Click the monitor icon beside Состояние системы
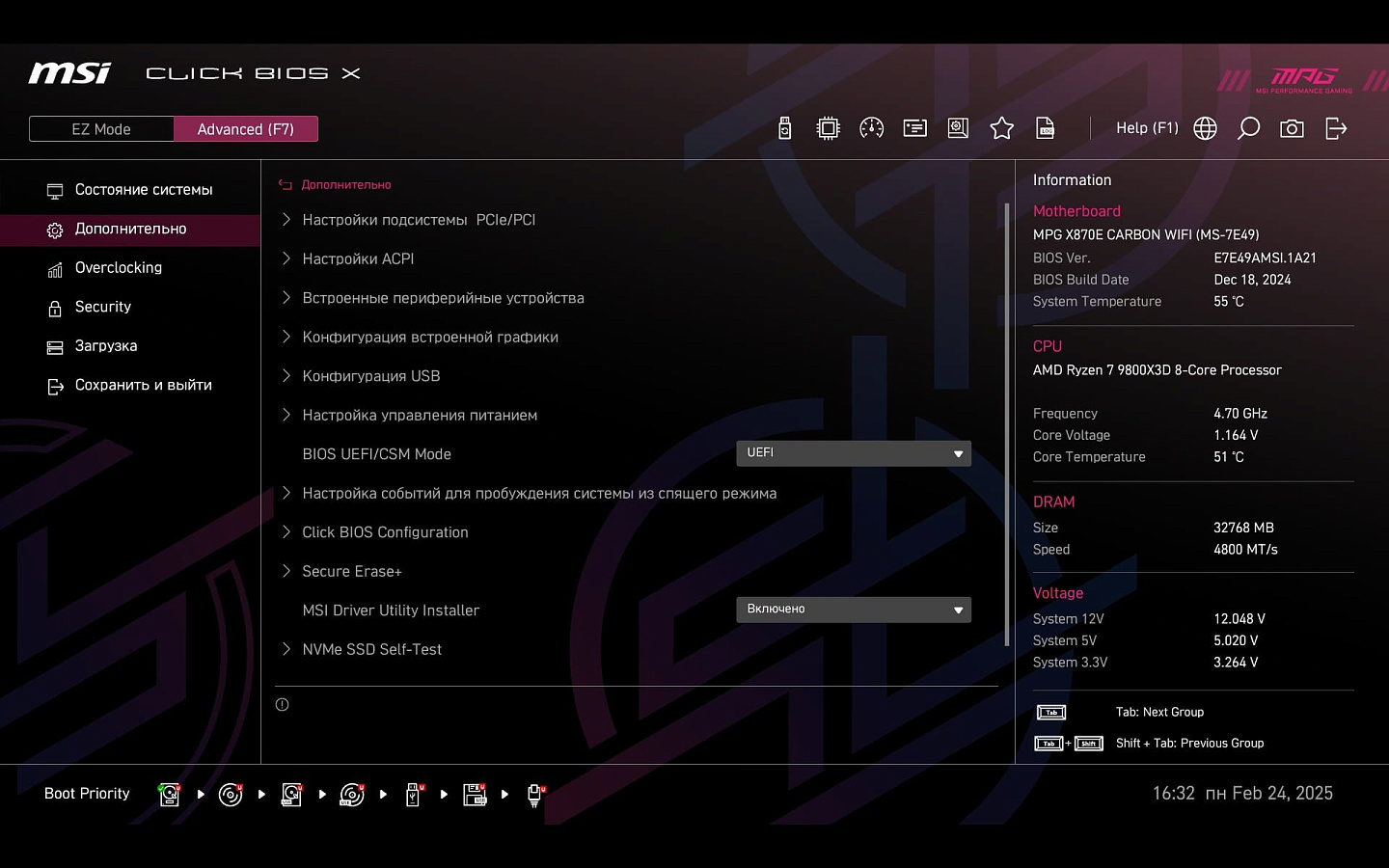 pos(55,191)
